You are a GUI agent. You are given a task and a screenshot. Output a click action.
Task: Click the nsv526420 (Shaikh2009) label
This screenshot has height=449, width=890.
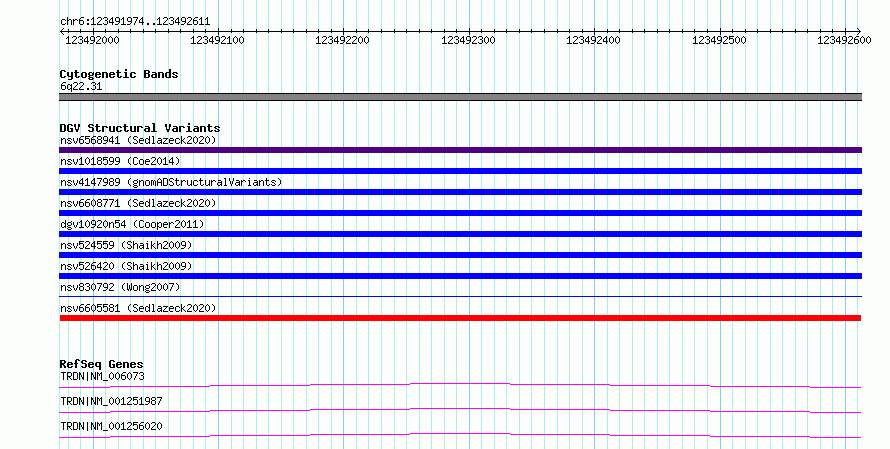pyautogui.click(x=126, y=266)
